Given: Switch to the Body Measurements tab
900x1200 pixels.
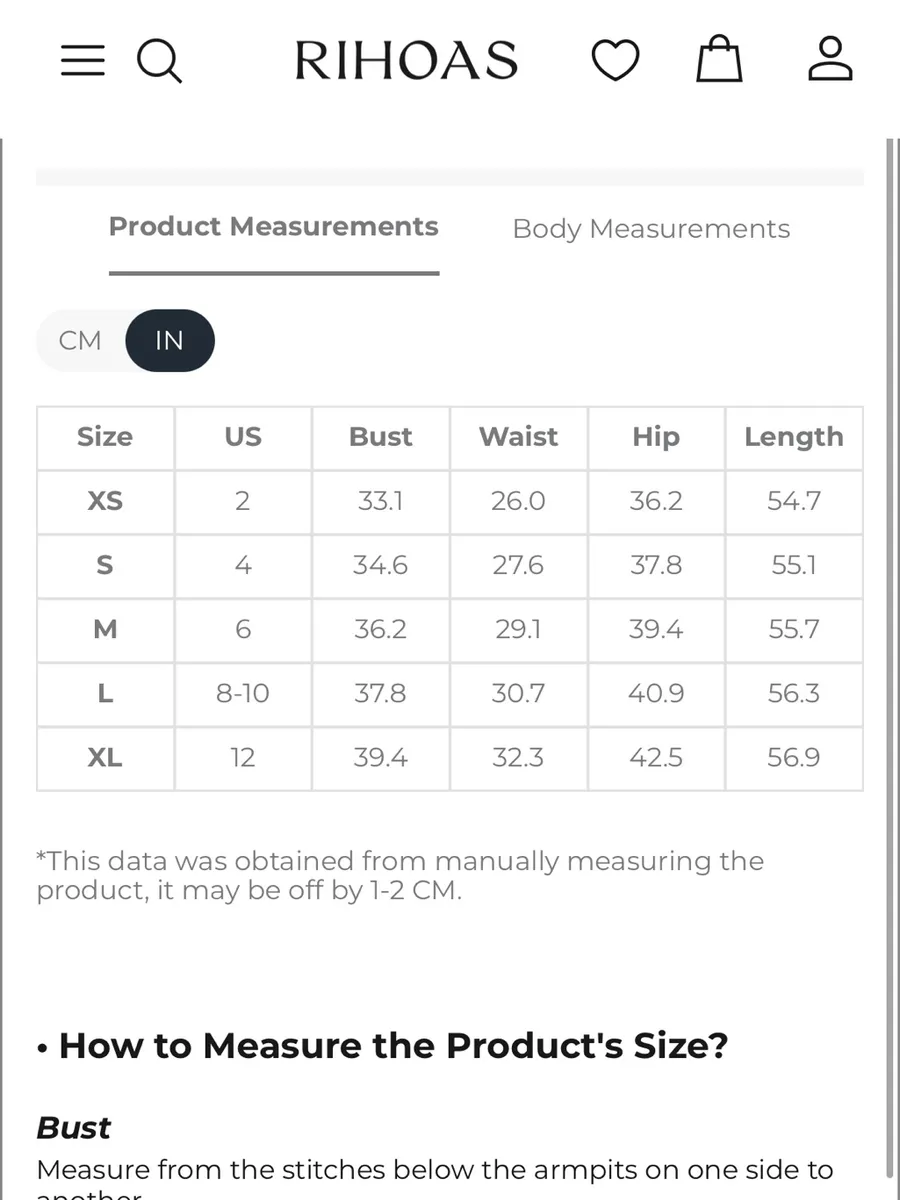Looking at the screenshot, I should coord(651,229).
